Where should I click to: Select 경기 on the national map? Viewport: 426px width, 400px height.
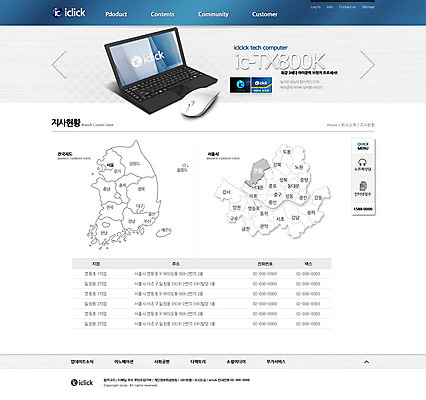pyautogui.click(x=117, y=171)
